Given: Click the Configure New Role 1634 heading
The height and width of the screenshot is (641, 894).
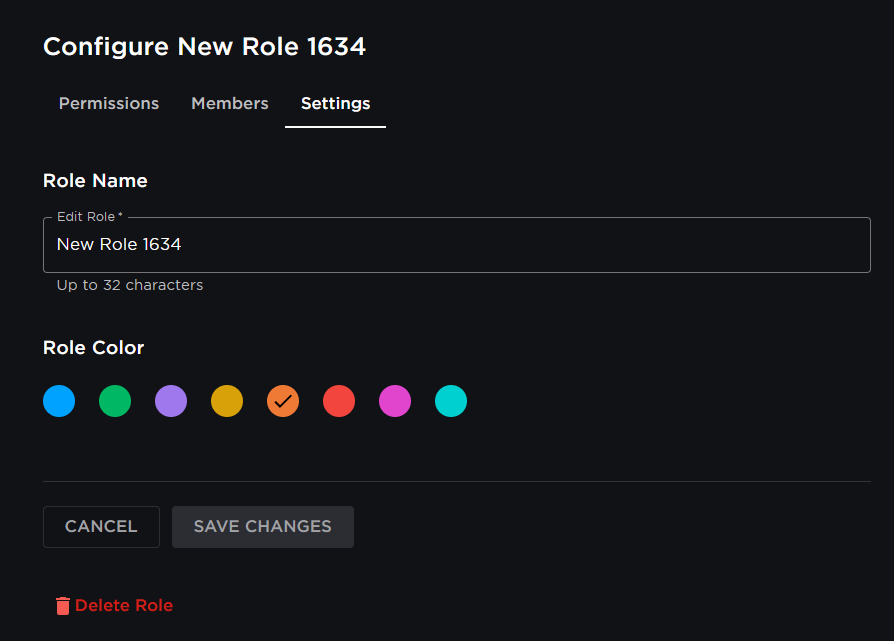Looking at the screenshot, I should pyautogui.click(x=204, y=46).
